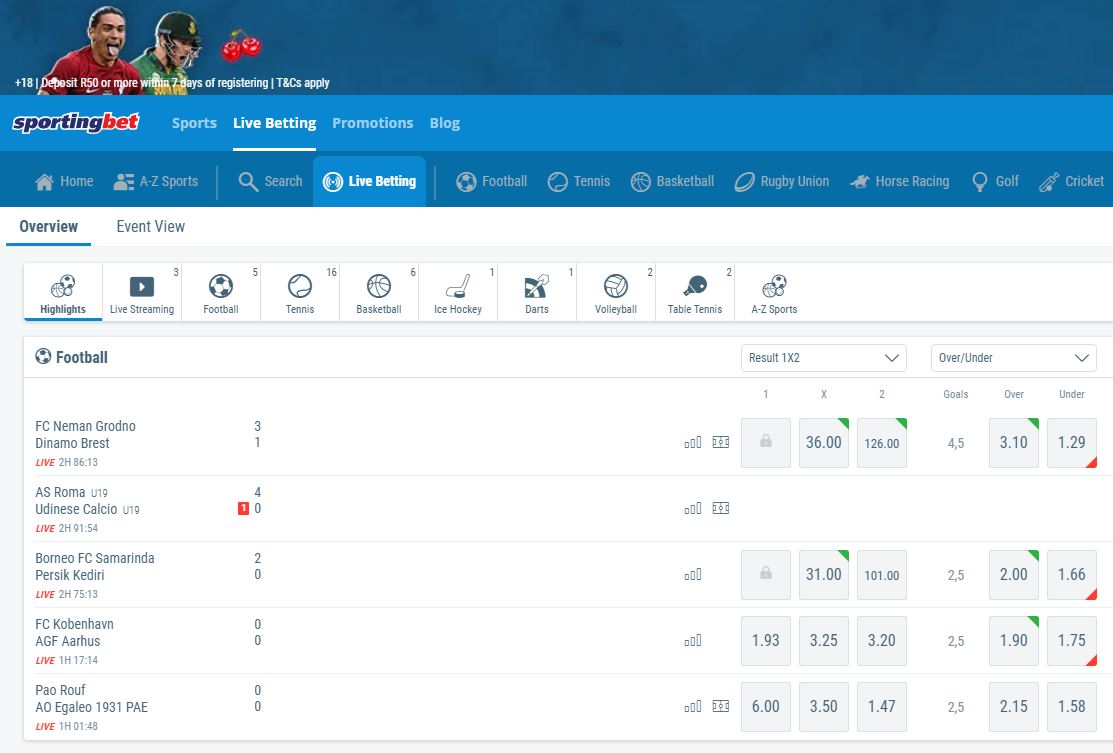Select the Tennis sport filter icon

300,292
